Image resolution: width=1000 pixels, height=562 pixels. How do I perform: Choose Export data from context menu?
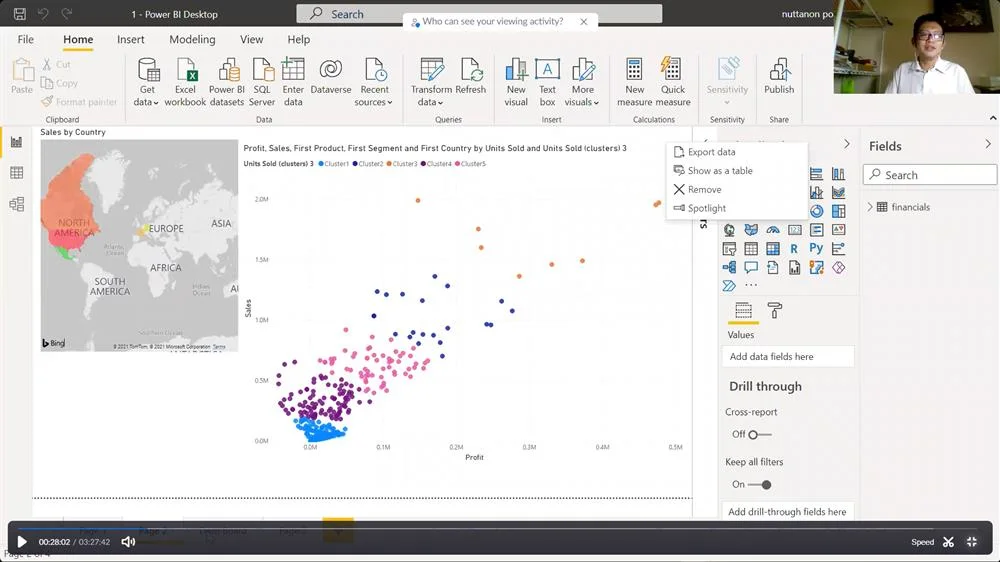click(737, 152)
